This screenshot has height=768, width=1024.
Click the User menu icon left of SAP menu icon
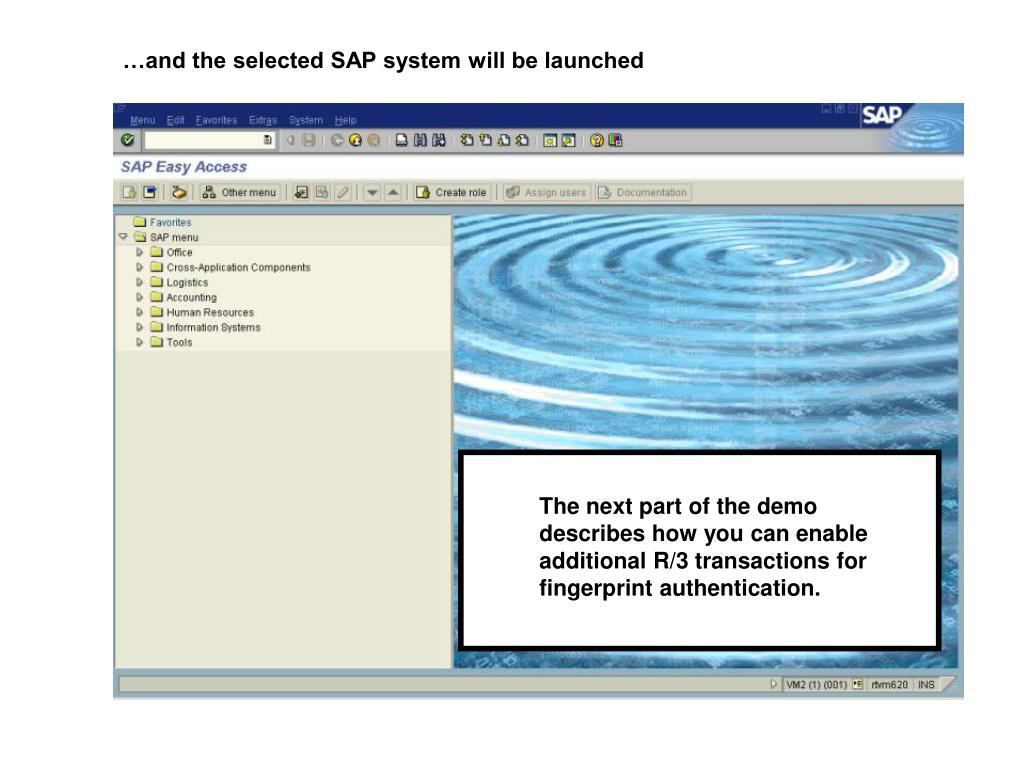point(129,192)
